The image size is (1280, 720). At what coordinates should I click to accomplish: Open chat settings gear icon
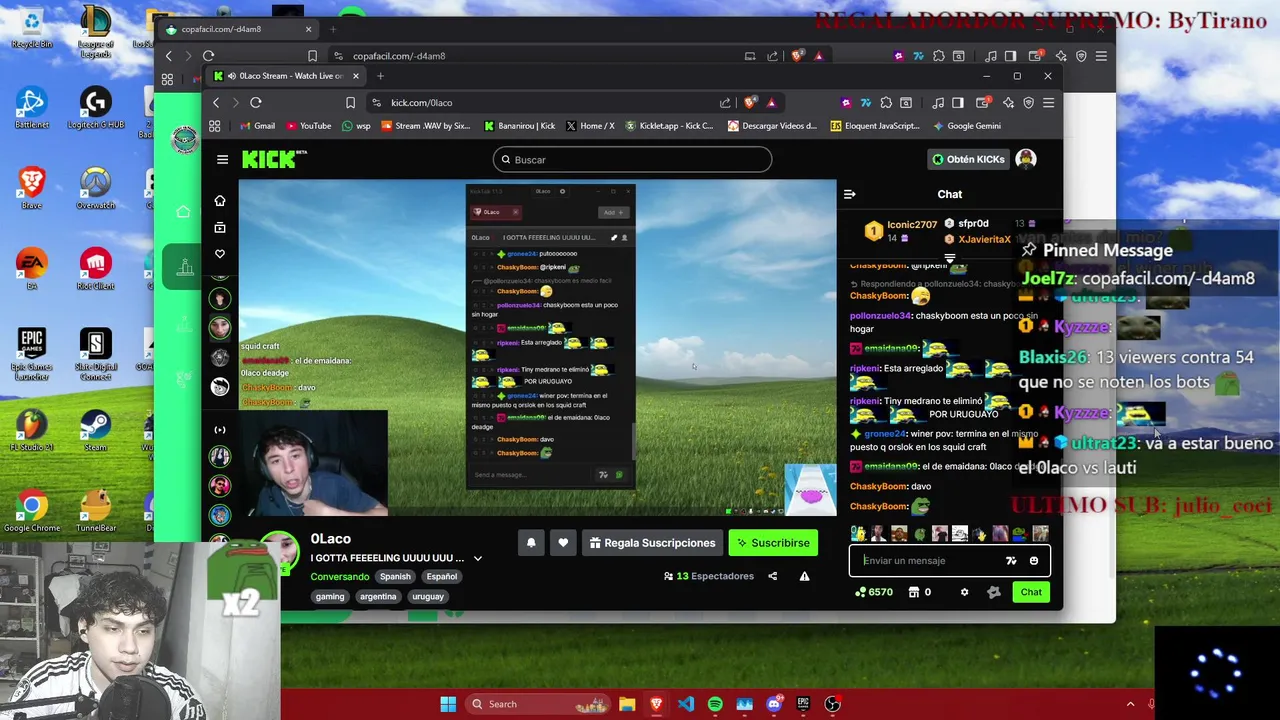pos(964,592)
